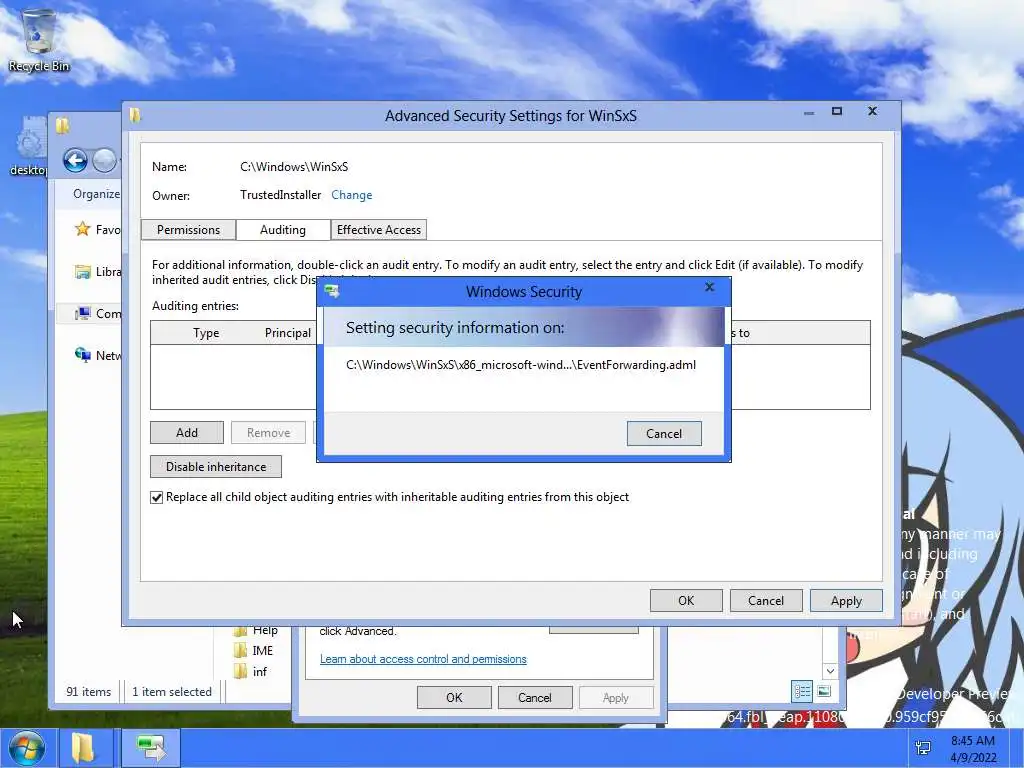
Task: Select the Windows Security taskbar icon
Action: 150,748
